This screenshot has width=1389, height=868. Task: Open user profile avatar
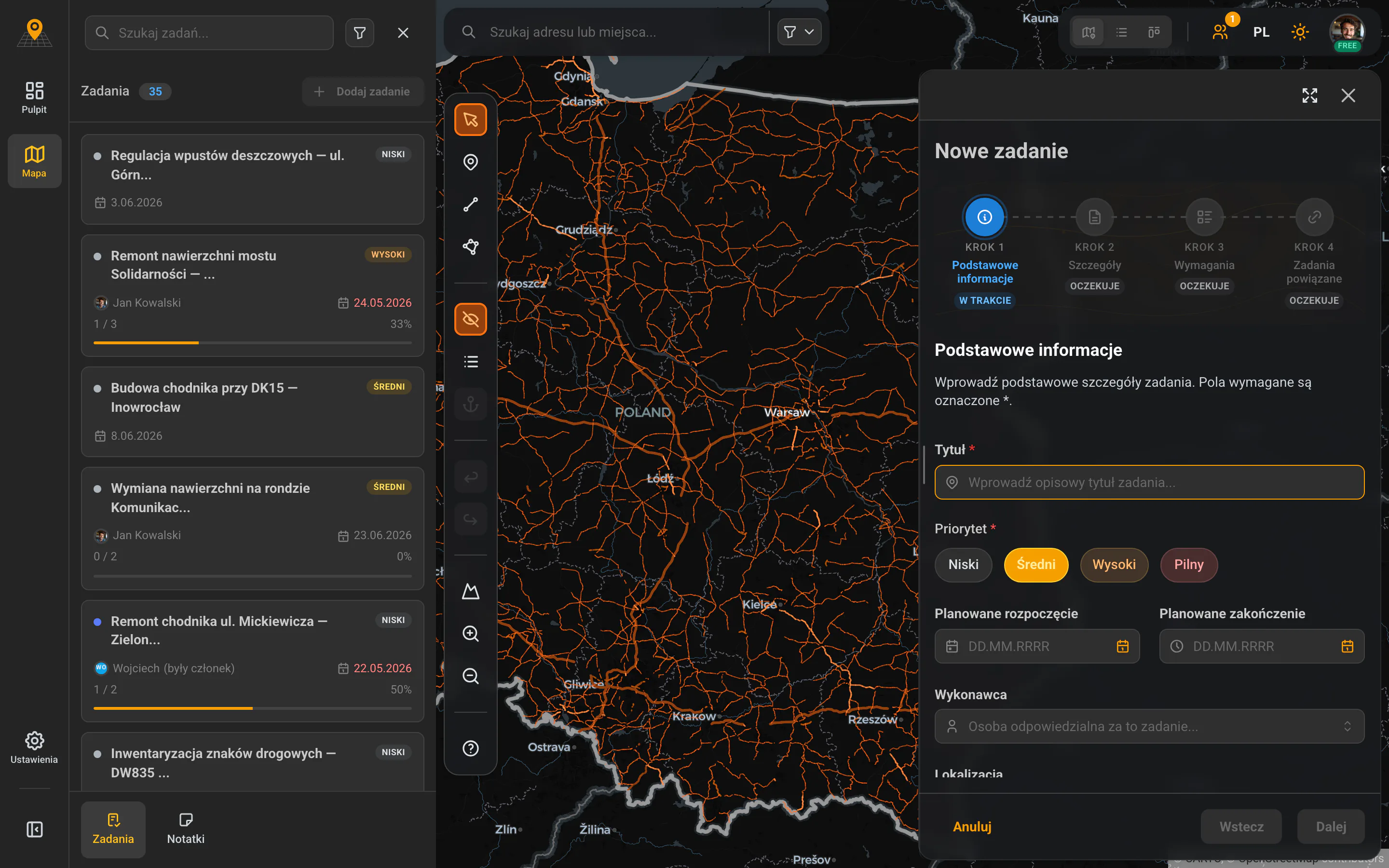tap(1347, 32)
